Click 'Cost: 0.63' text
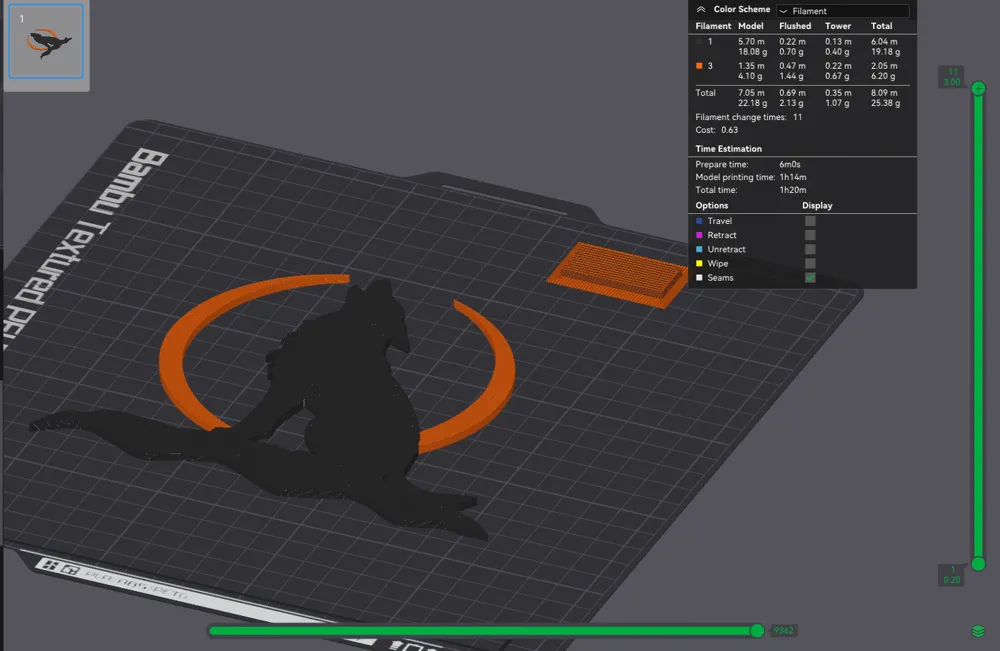Viewport: 1000px width, 651px height. click(x=716, y=130)
